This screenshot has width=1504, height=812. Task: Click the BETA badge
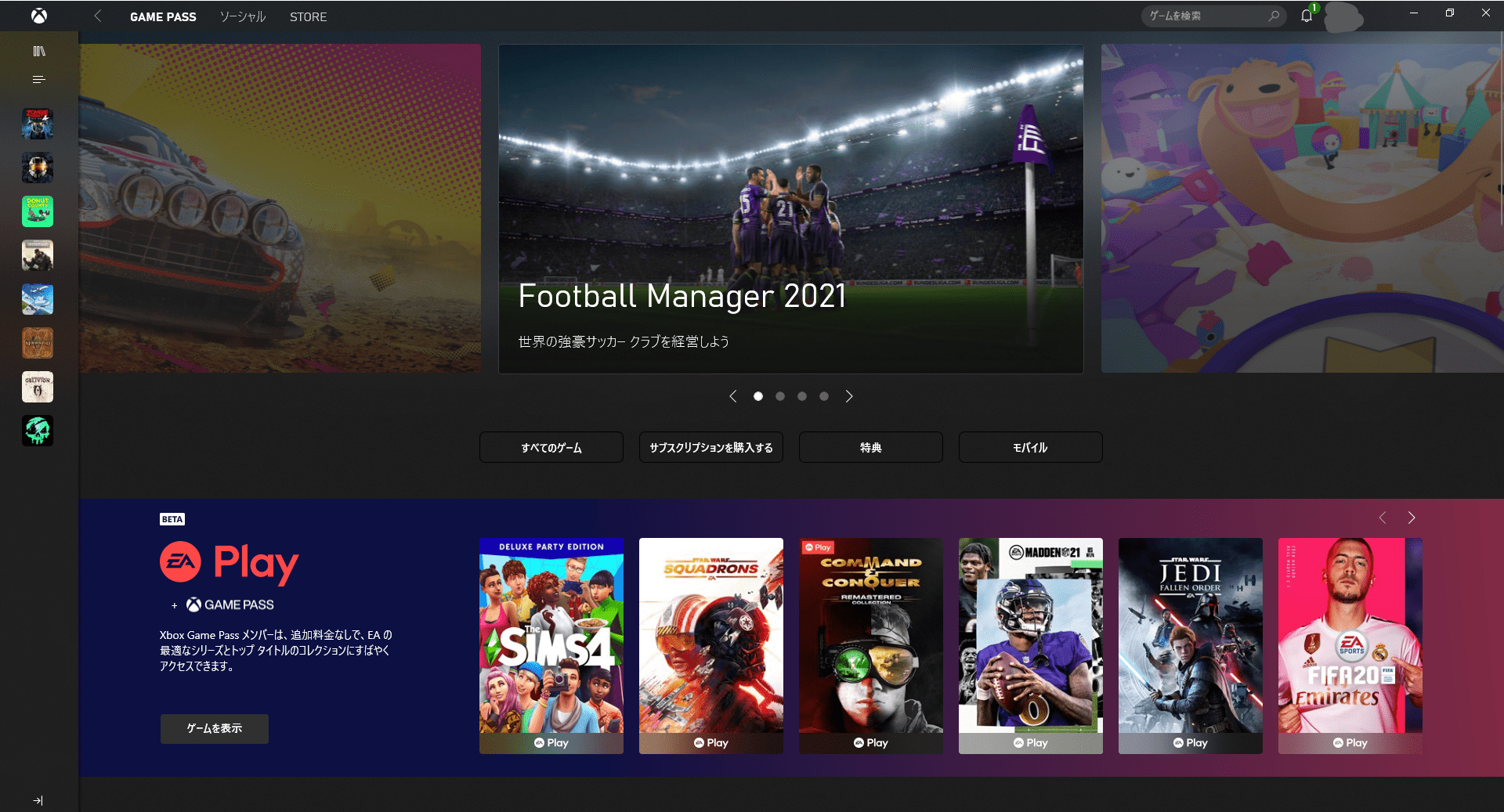coord(172,519)
